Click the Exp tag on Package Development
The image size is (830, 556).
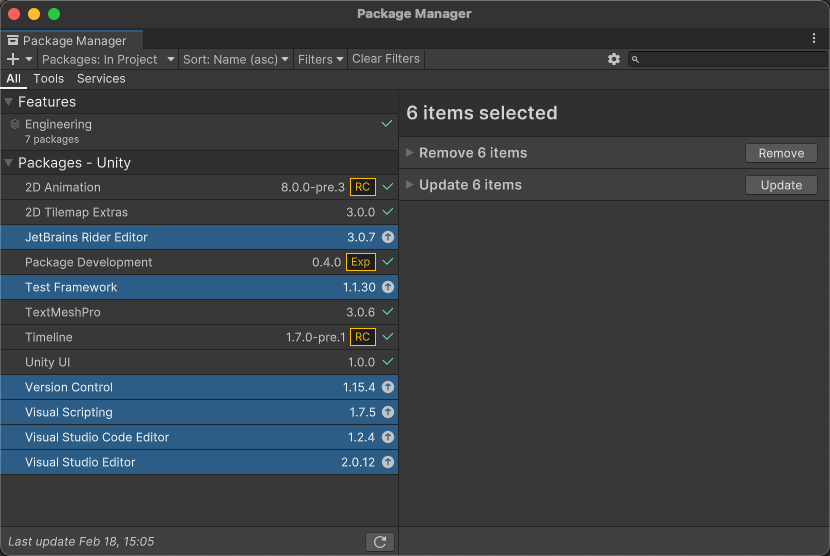point(360,262)
